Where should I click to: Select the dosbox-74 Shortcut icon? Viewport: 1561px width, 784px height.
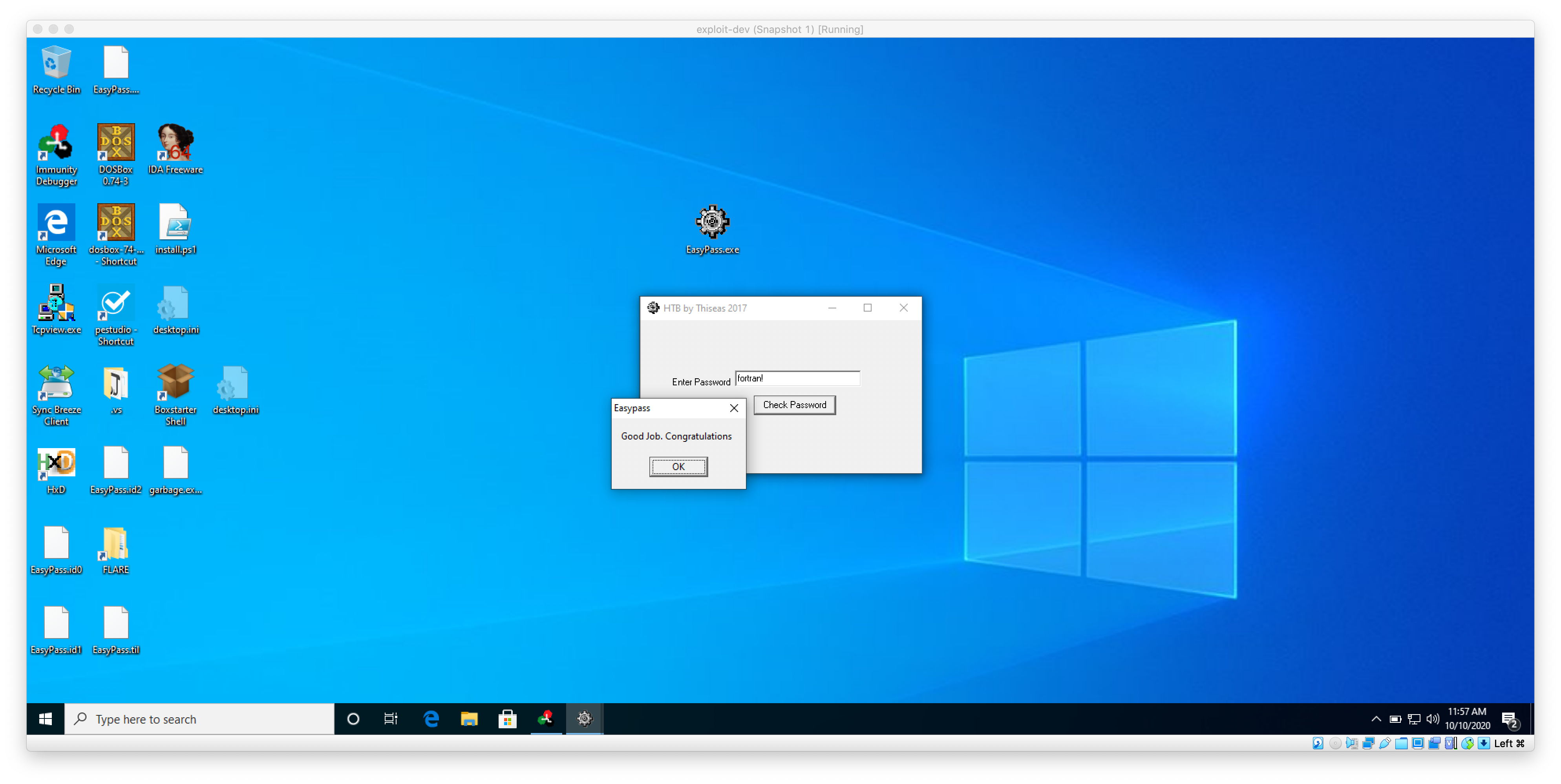pyautogui.click(x=116, y=235)
